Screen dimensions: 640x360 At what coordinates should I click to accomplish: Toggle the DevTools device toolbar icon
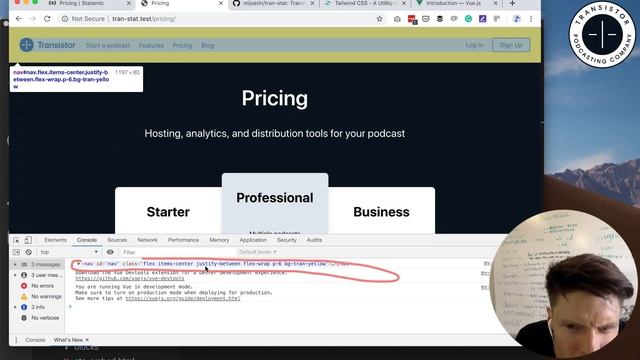point(28,240)
